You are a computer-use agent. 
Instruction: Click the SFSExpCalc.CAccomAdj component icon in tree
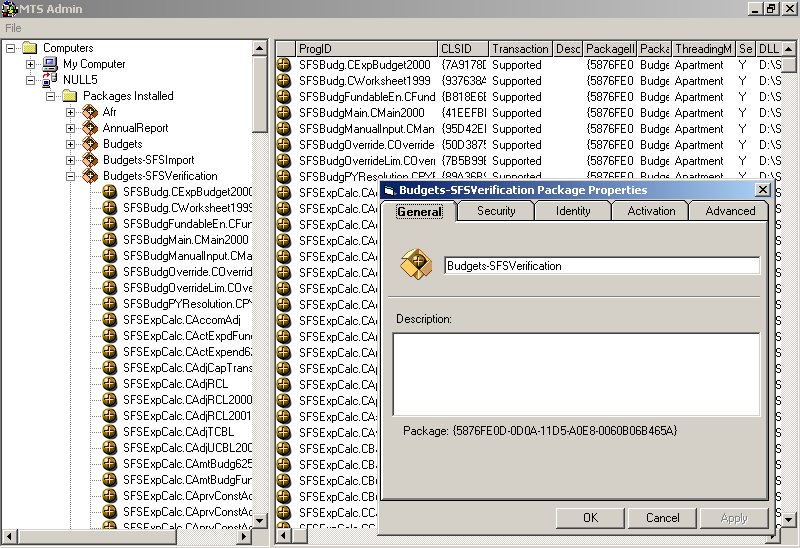(110, 320)
